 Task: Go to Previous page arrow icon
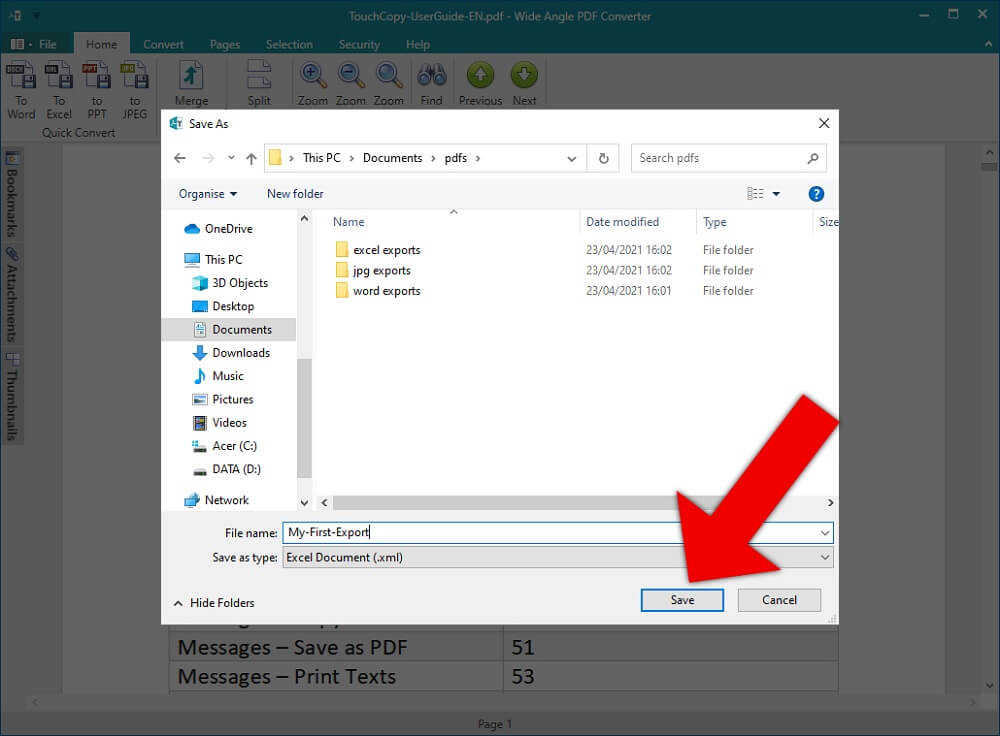tap(480, 77)
